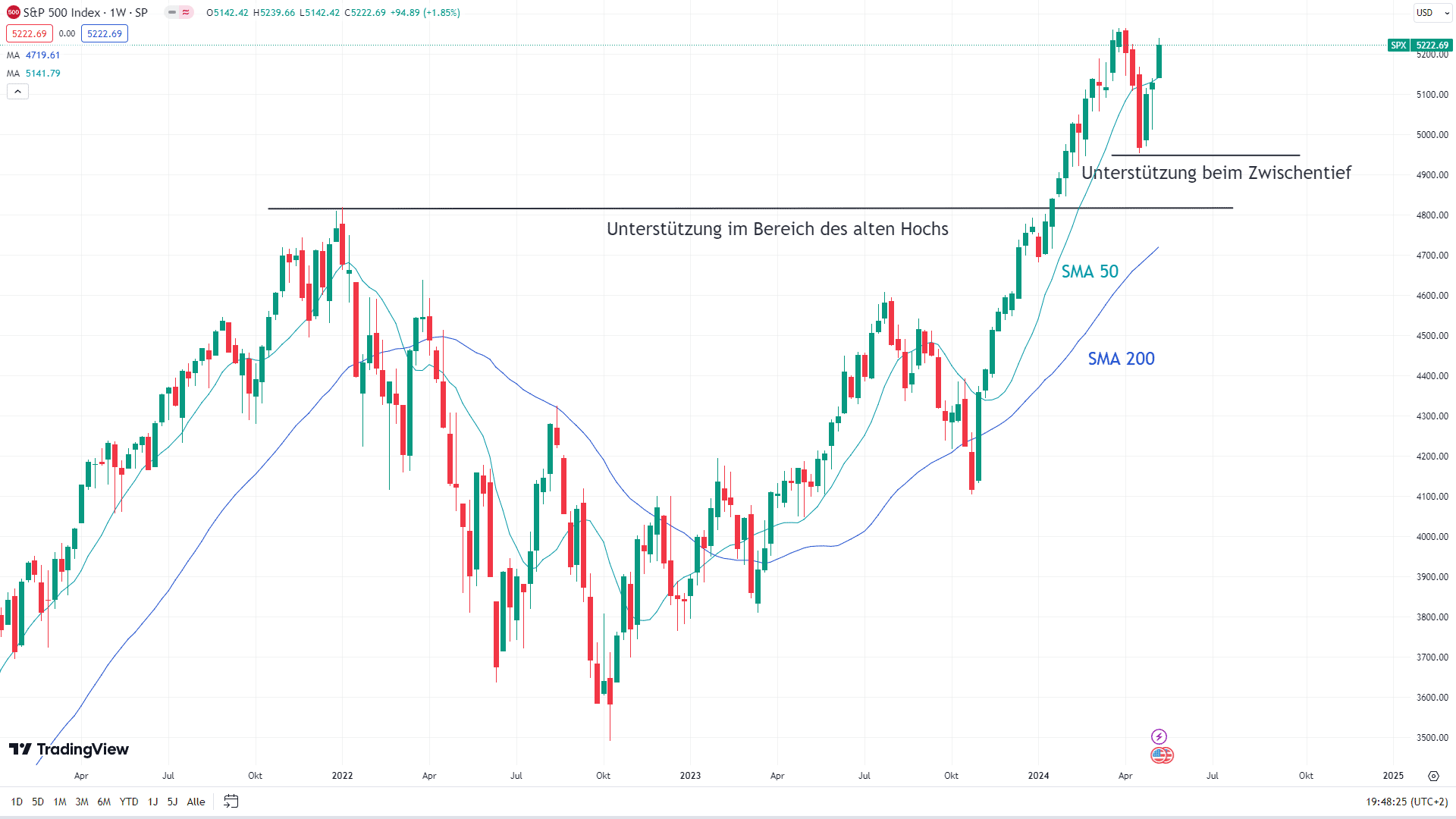Open the USD currency dropdown
1456x819 pixels.
(1432, 12)
